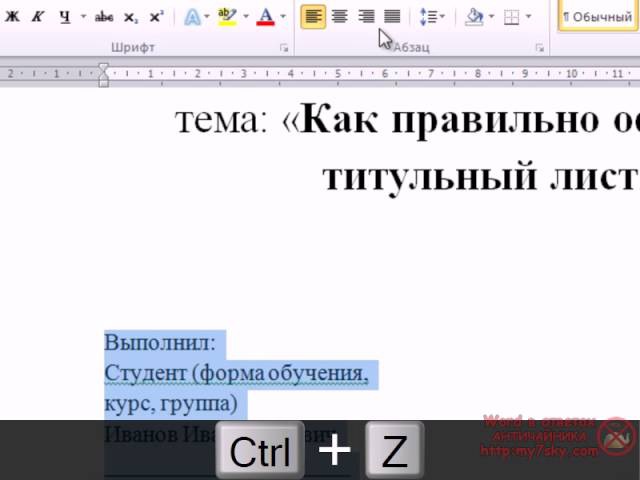Open the text effects menu
Viewport: 640px width, 480px height.
(192, 16)
